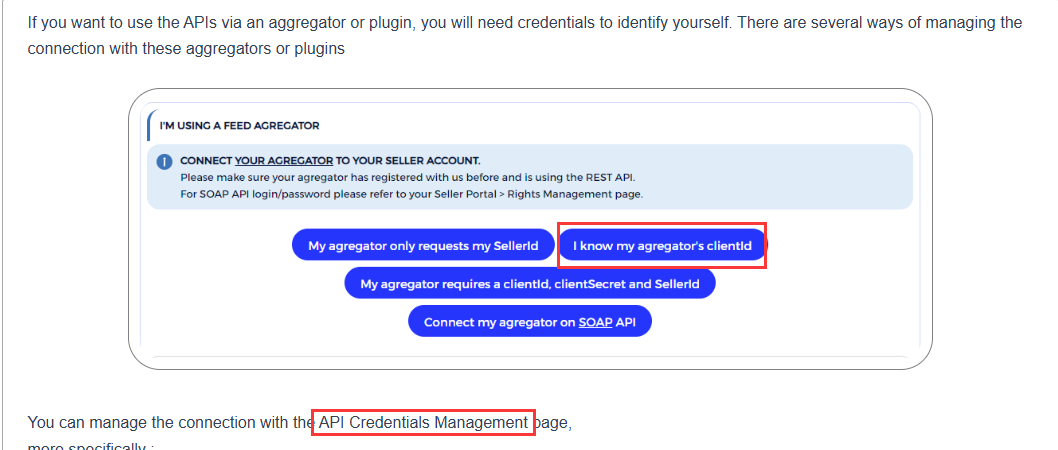Choose "I know my agregator's clientId" button
1058x450 pixels.
[662, 246]
